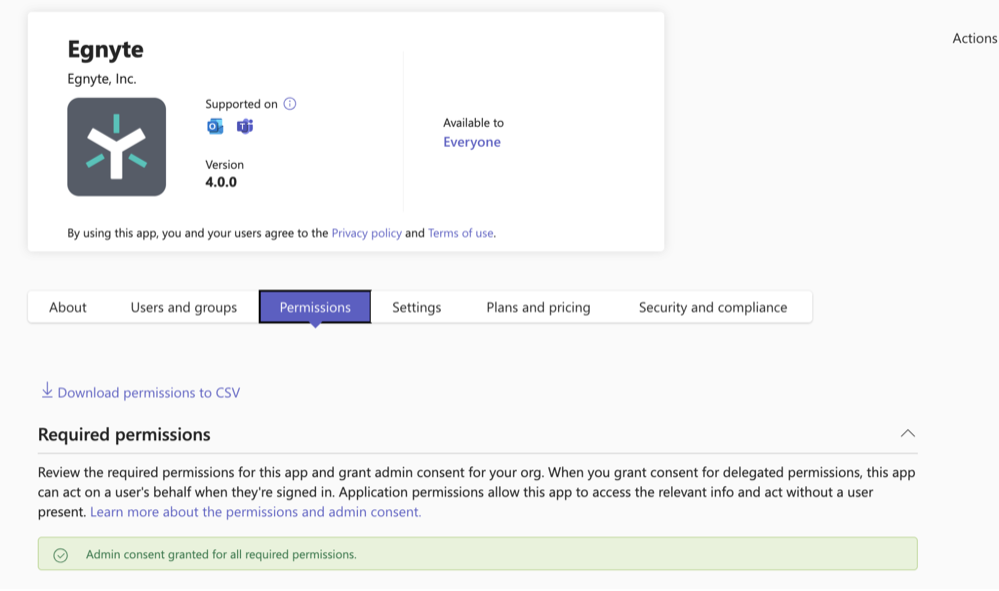View the Security and compliance tab
The width and height of the screenshot is (999, 591).
coord(712,307)
